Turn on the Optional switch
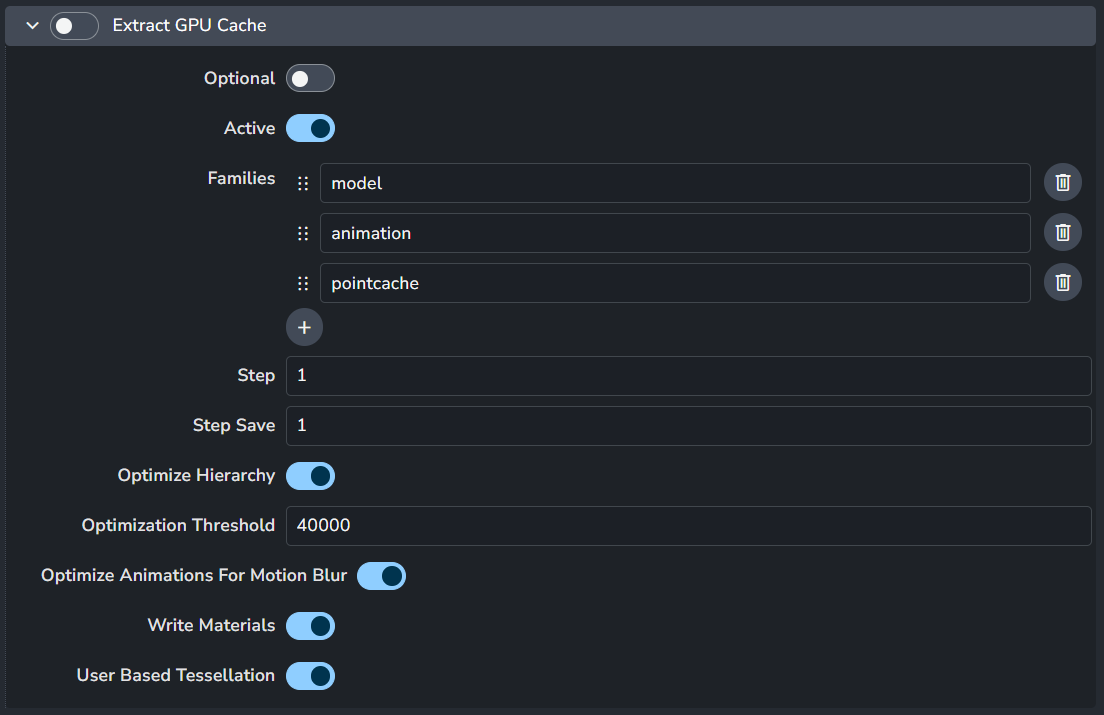The width and height of the screenshot is (1104, 715). (310, 78)
